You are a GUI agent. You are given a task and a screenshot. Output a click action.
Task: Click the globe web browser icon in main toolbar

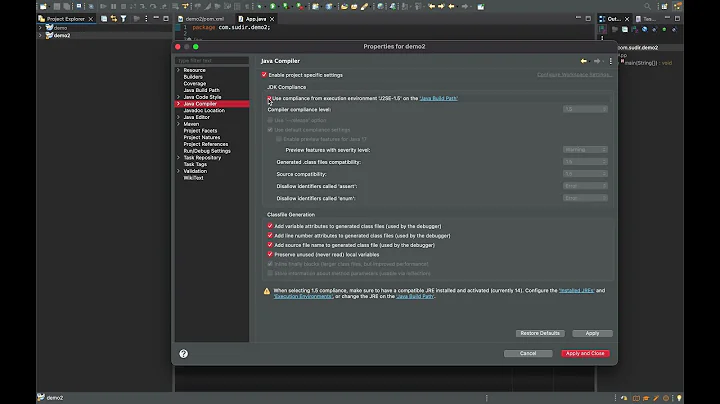pos(380,6)
